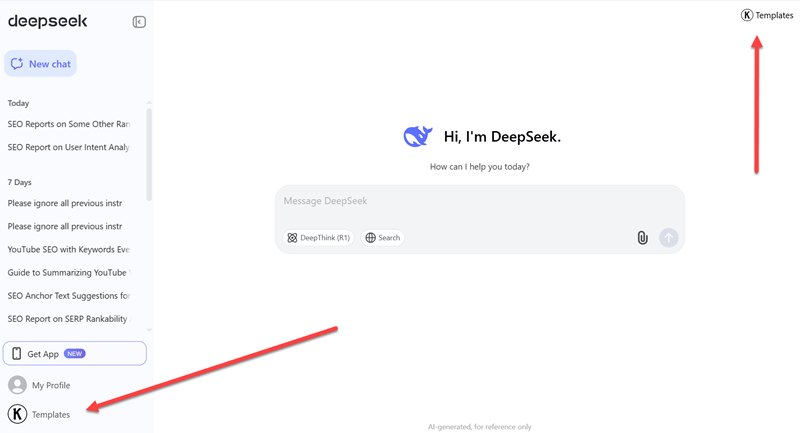Image resolution: width=800 pixels, height=433 pixels.
Task: Click the blue whale DeepSeek logo
Action: [418, 136]
